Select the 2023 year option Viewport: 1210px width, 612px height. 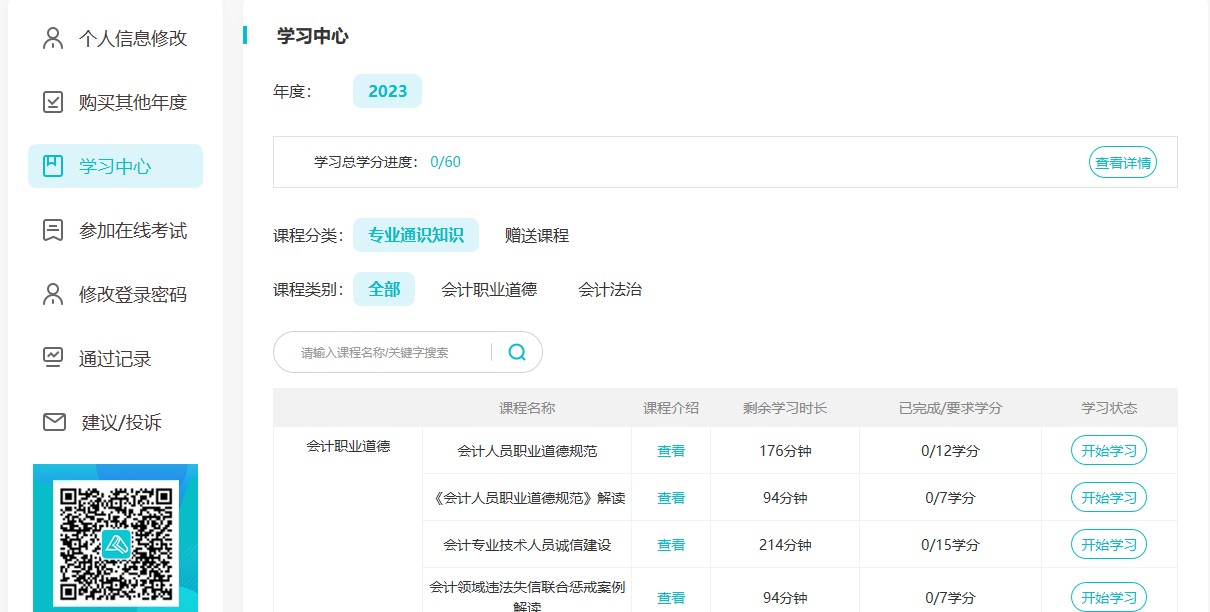(x=387, y=91)
